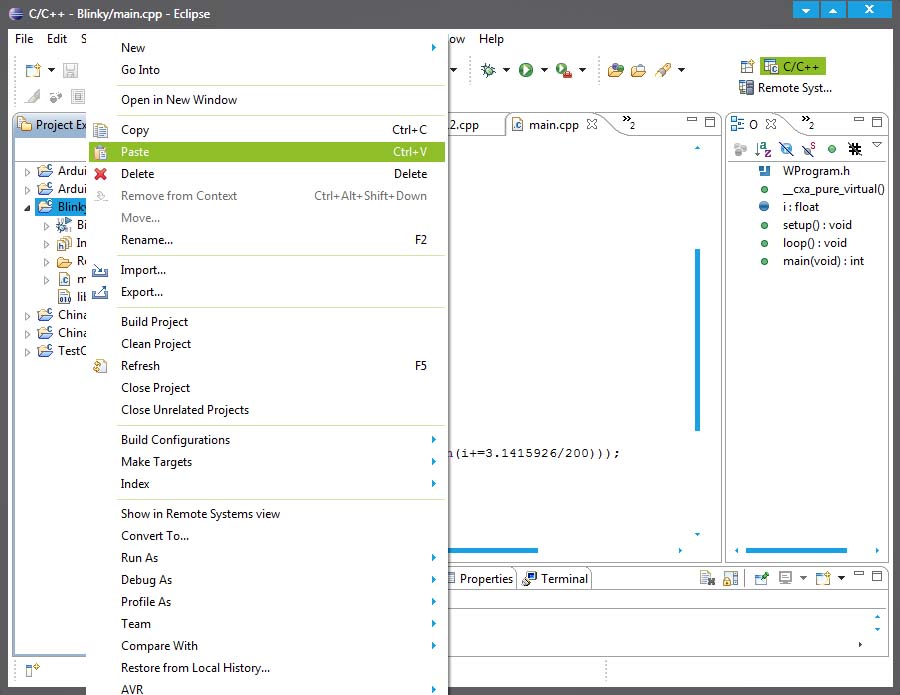900x695 pixels.
Task: Toggle Group Includes hash icon in Outline
Action: point(855,149)
